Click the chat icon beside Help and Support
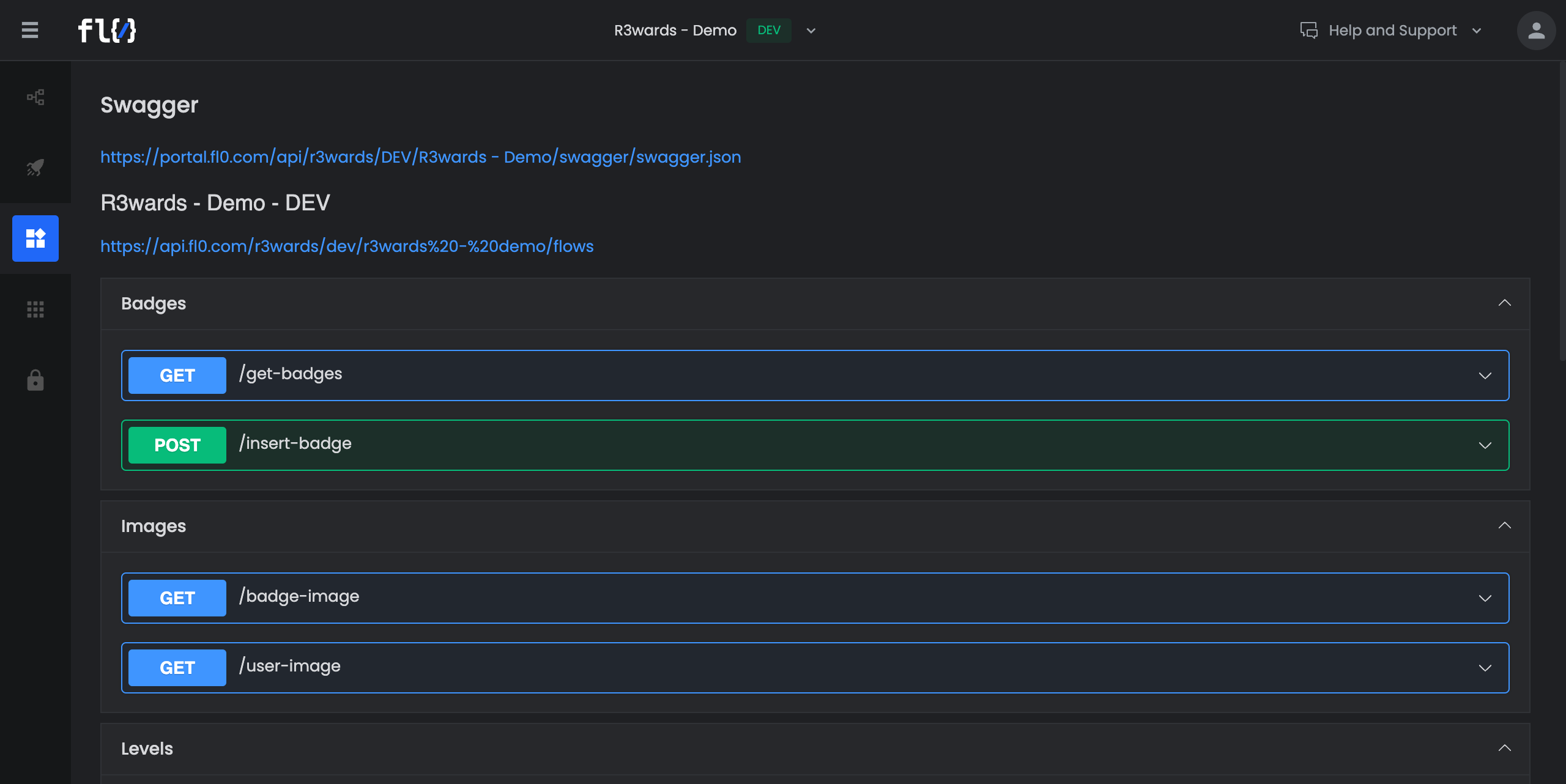The width and height of the screenshot is (1566, 784). coord(1308,30)
